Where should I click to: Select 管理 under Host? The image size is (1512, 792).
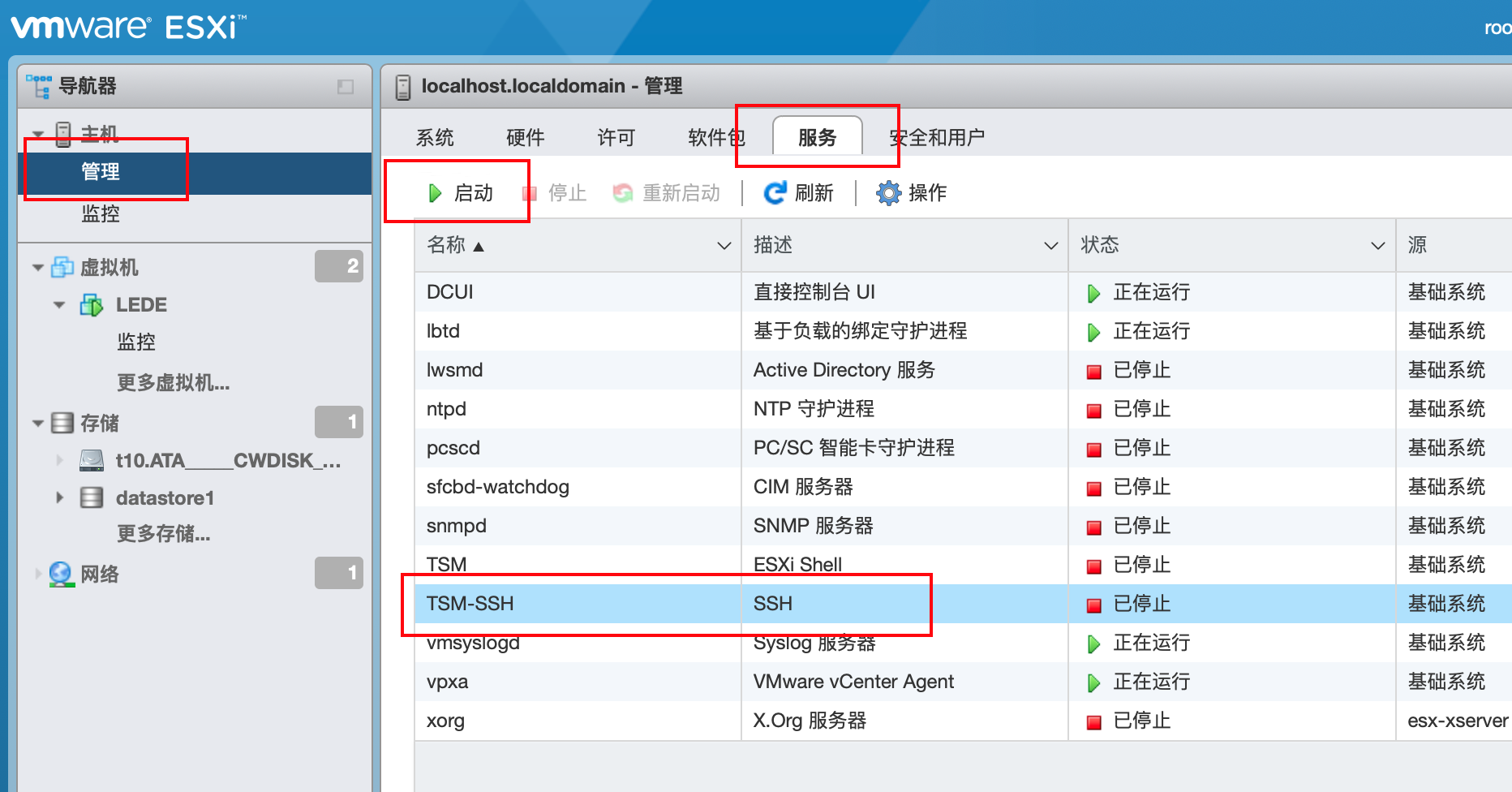coord(195,172)
